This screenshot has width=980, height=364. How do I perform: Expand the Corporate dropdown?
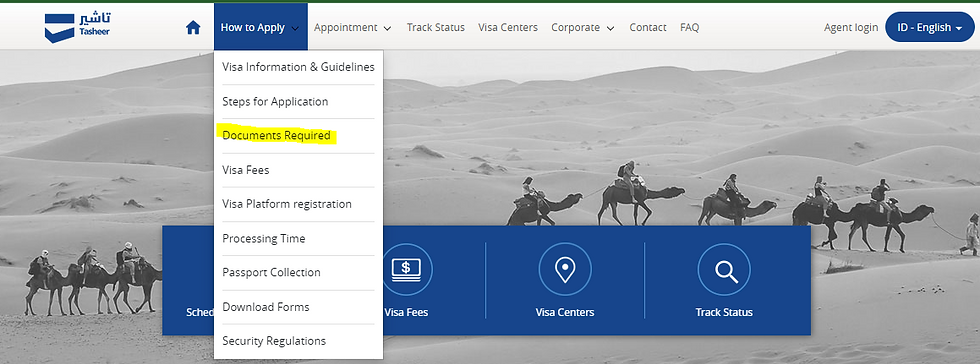(x=582, y=28)
